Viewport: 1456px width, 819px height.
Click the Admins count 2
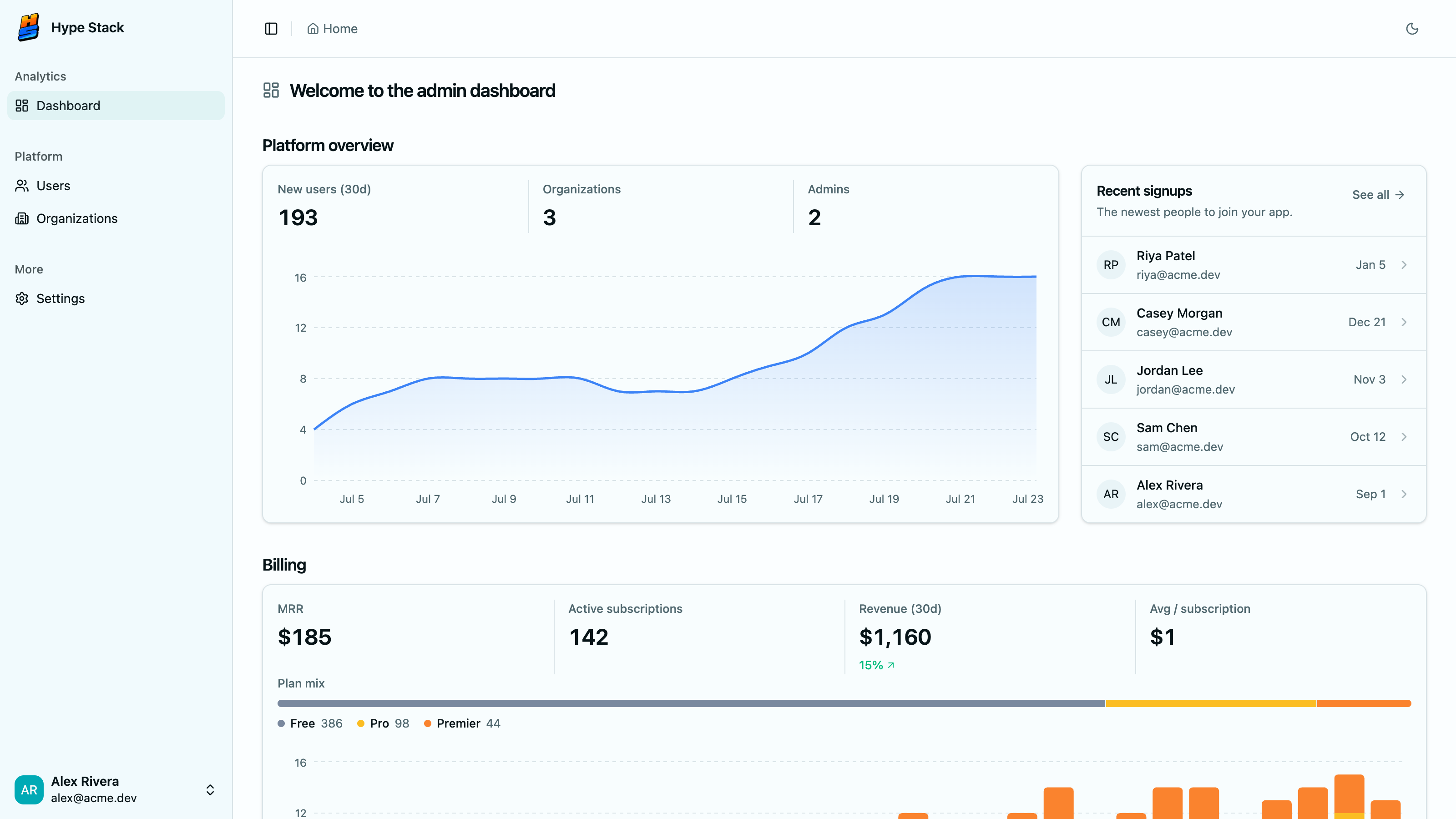(814, 217)
